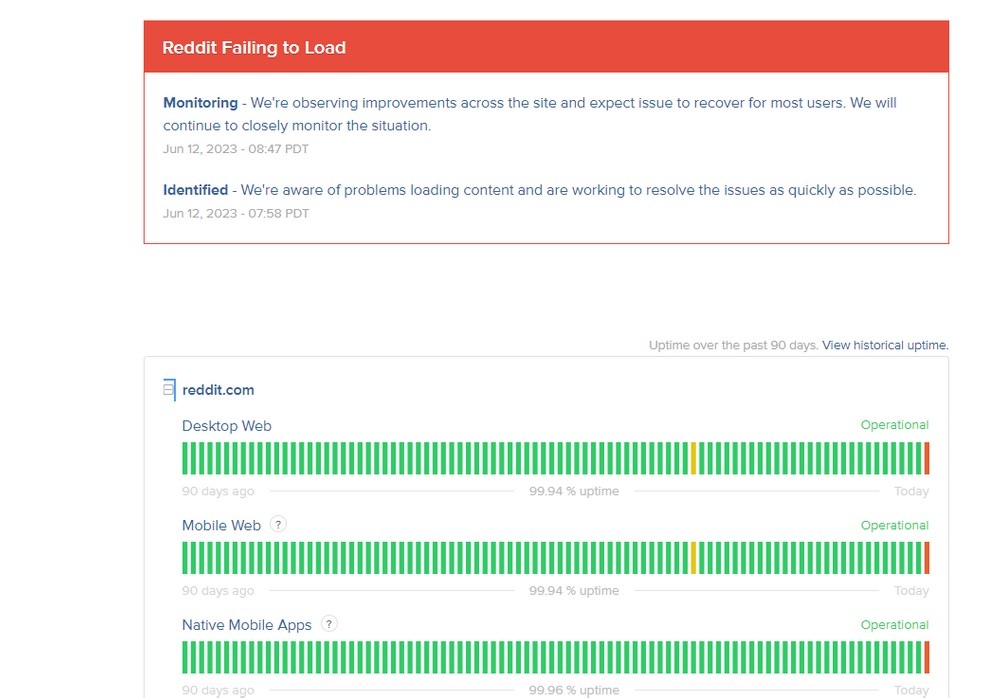Click timestamp Jun 12, 2023 - 07:58 PDT
Image resolution: width=1000 pixels, height=698 pixels.
tap(236, 213)
